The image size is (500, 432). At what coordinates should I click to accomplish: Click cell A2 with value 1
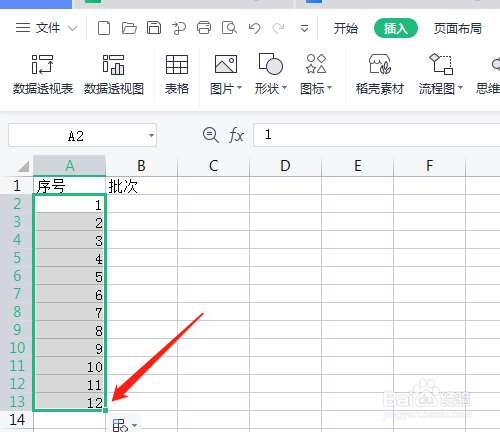(x=69, y=203)
